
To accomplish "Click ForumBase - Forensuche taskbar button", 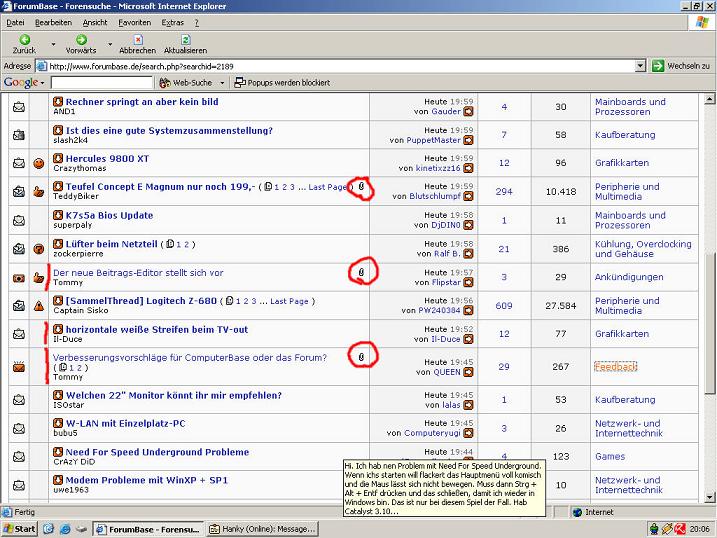I will pyautogui.click(x=148, y=529).
